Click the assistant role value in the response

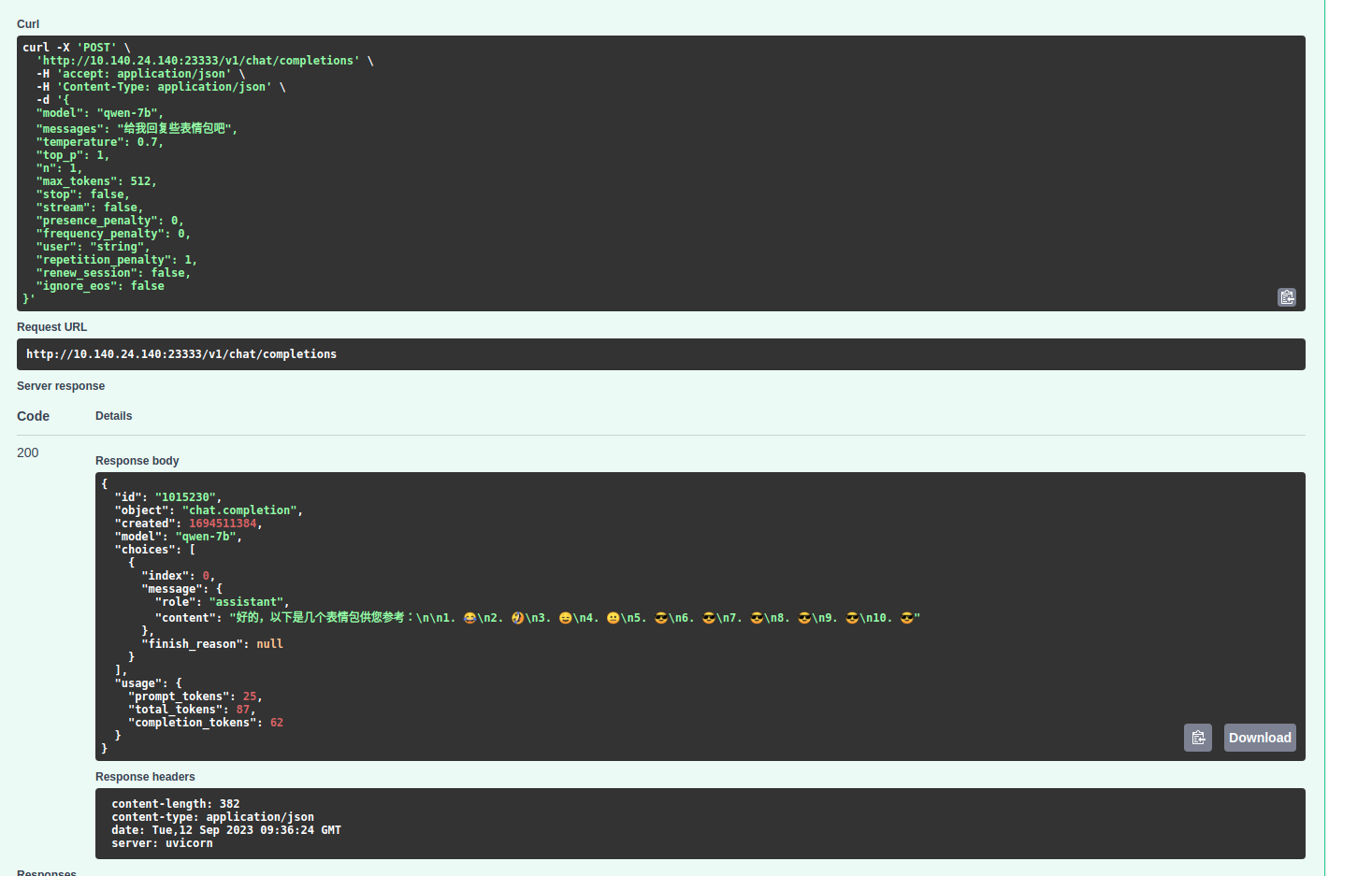pyautogui.click(x=247, y=601)
